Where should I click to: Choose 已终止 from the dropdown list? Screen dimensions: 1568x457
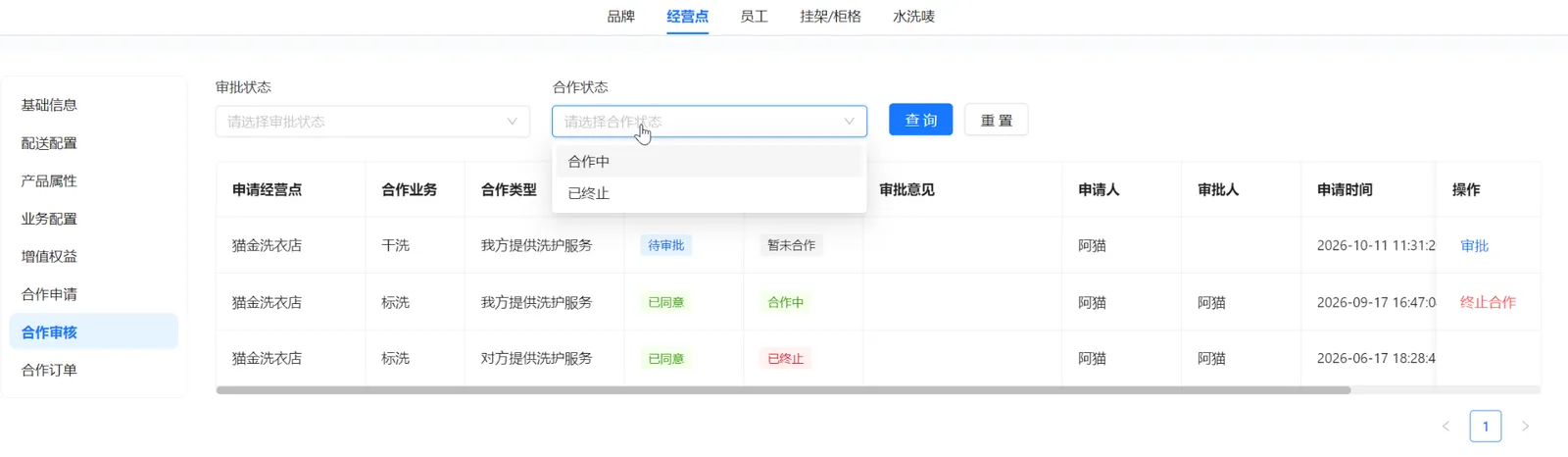710,193
